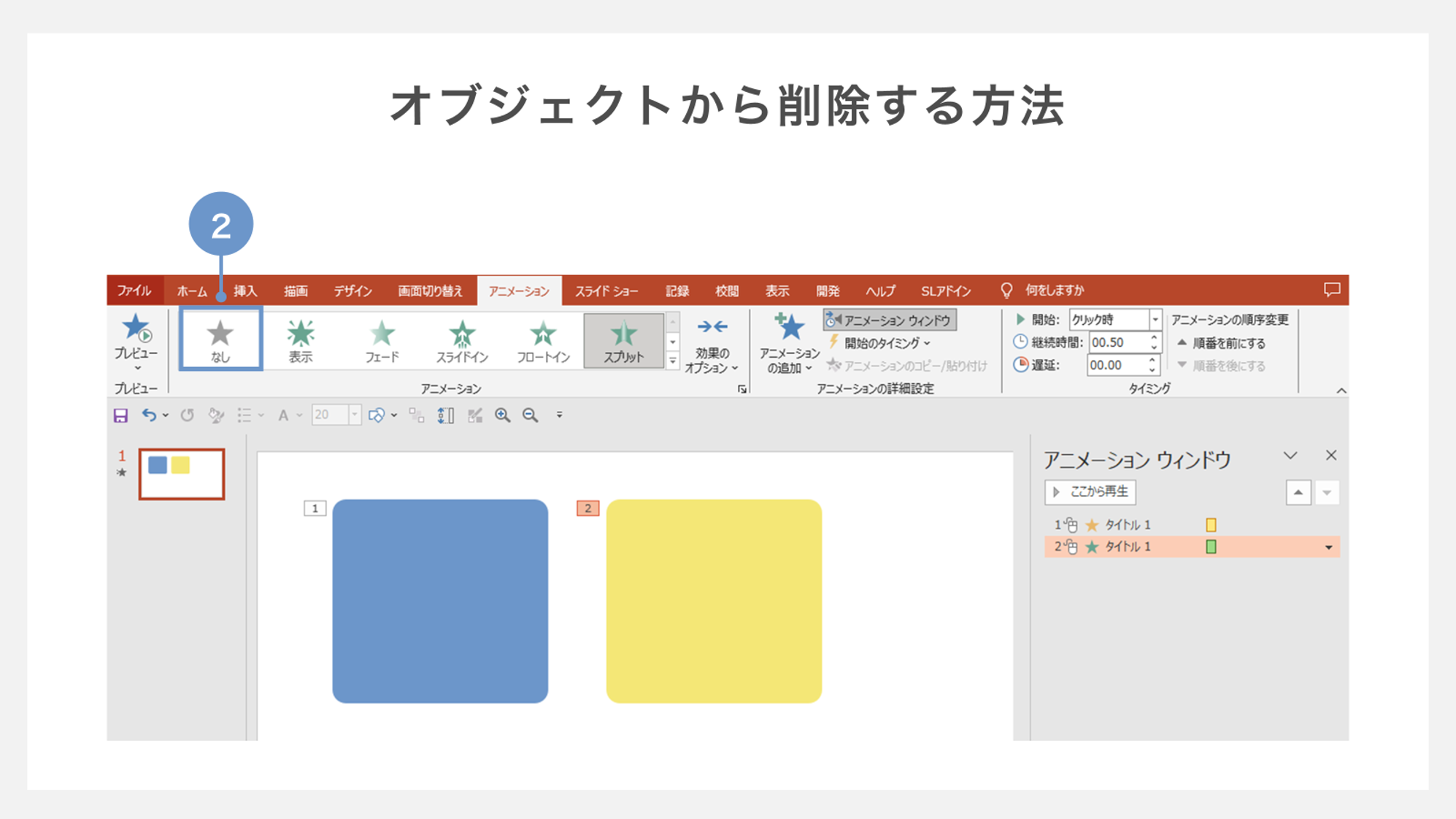Select the yellow rounded rectangle
This screenshot has width=1456, height=819.
click(714, 601)
